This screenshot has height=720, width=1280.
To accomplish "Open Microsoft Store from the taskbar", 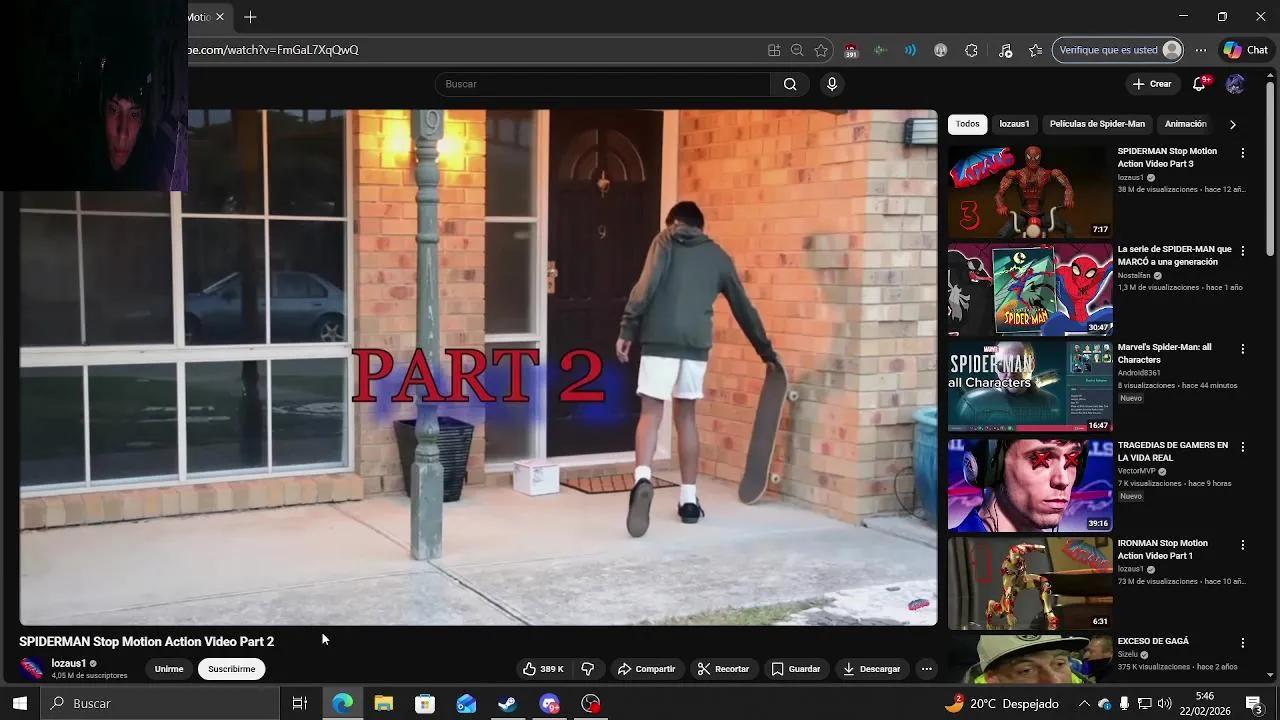I will [425, 704].
